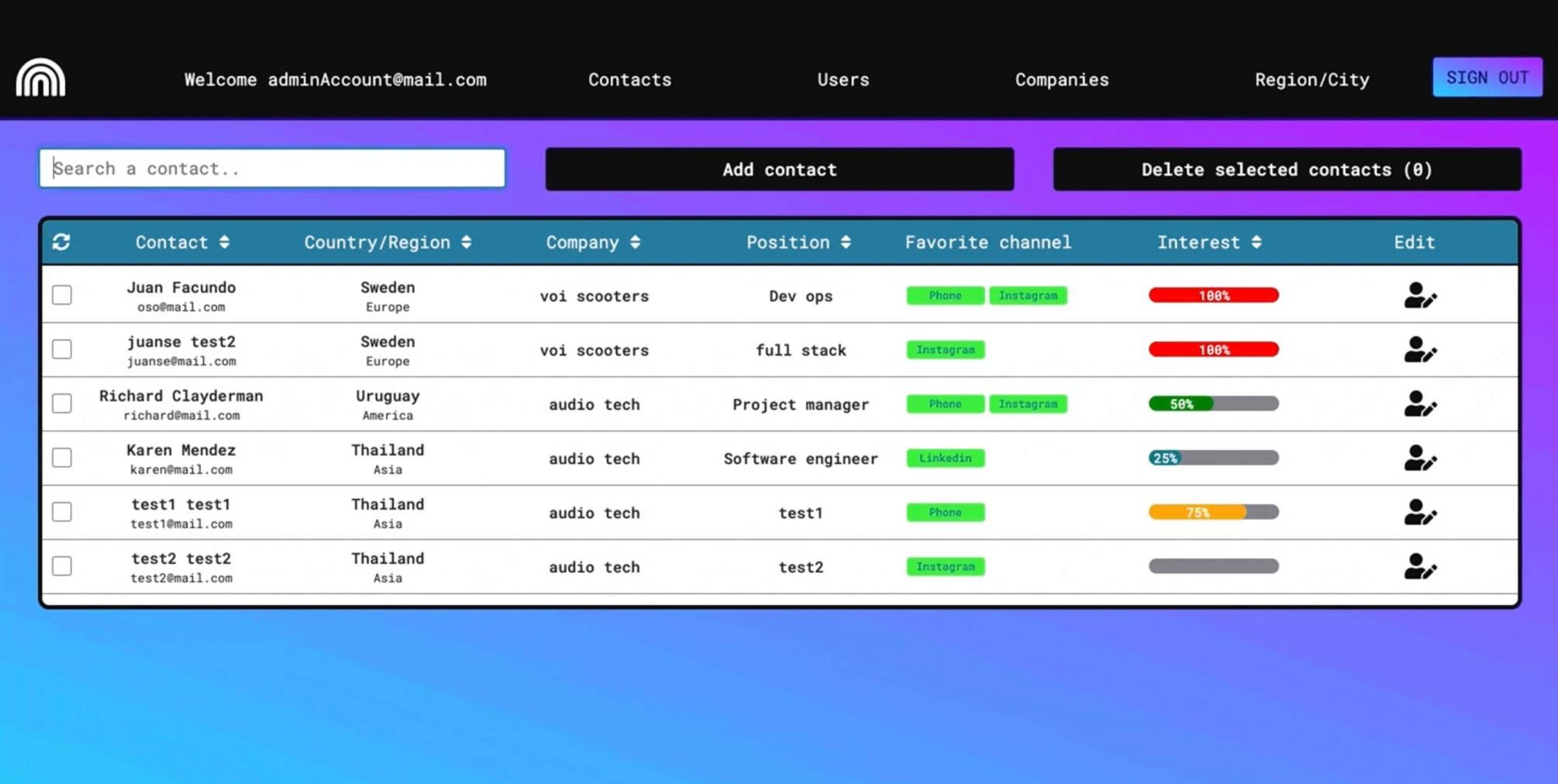Image resolution: width=1558 pixels, height=784 pixels.
Task: Edit test1 test1 contact icon
Action: tap(1420, 512)
